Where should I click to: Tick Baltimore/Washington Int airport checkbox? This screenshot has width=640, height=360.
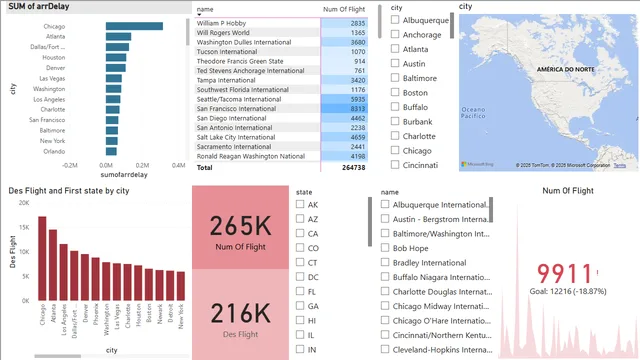[385, 233]
